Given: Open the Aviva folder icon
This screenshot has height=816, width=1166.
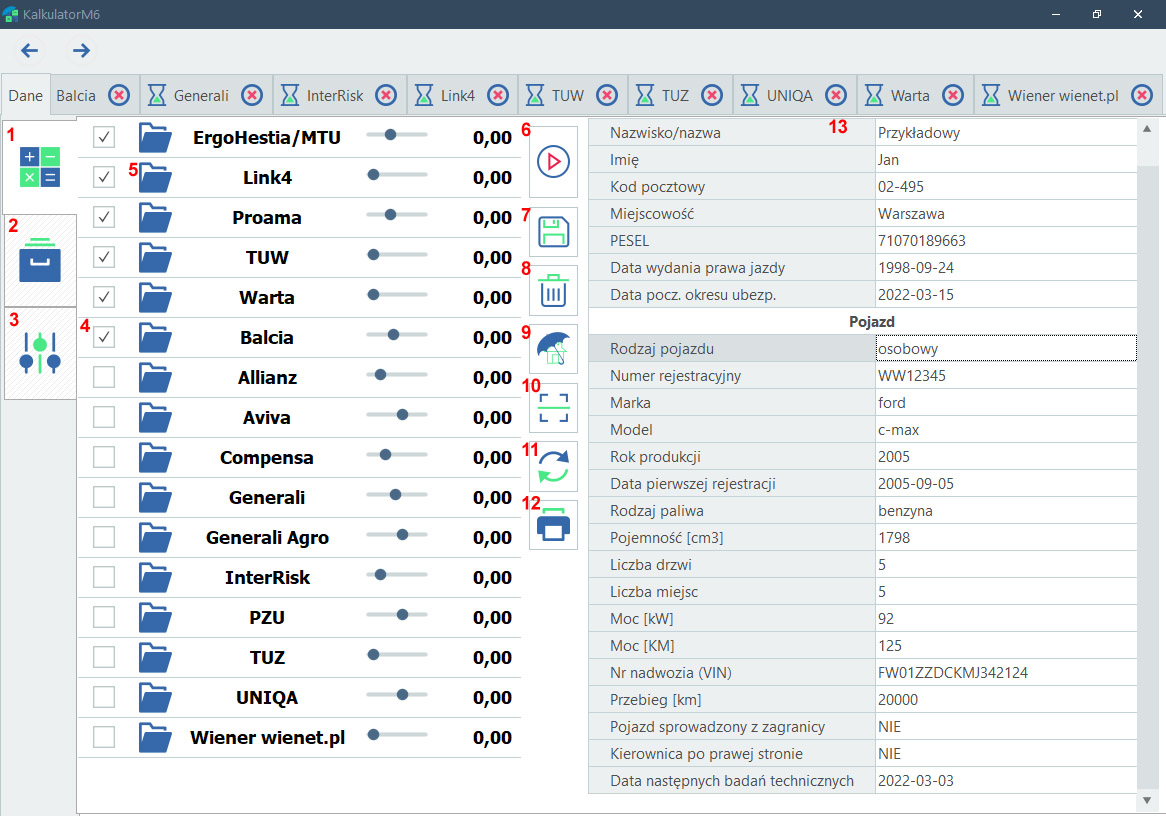Looking at the screenshot, I should 155,418.
